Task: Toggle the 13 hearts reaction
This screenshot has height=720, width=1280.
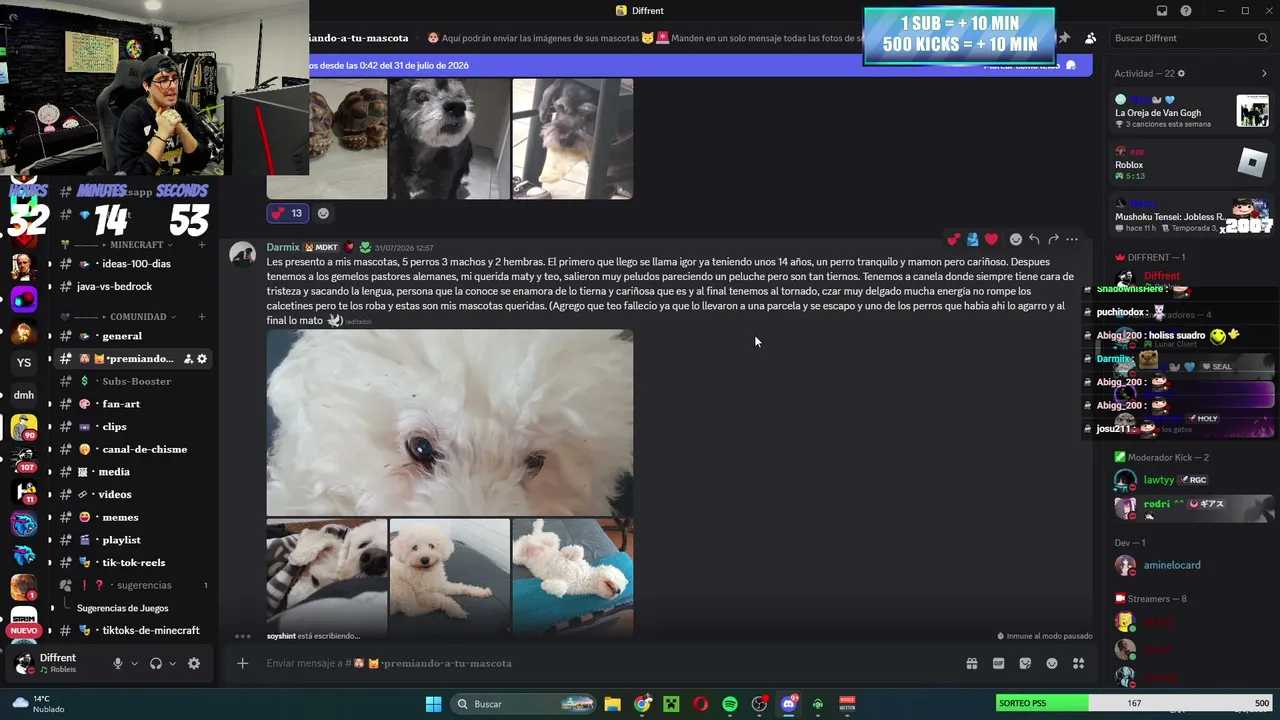Action: click(x=287, y=213)
